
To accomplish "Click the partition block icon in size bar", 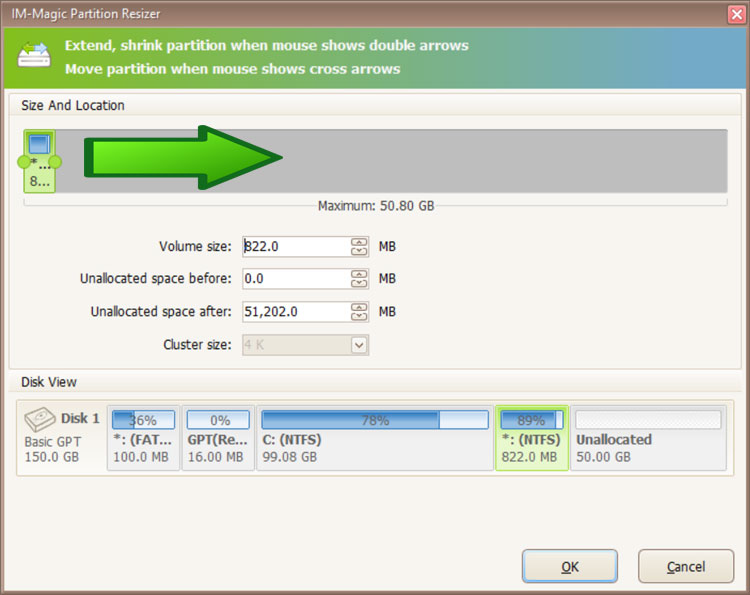I will pos(39,144).
